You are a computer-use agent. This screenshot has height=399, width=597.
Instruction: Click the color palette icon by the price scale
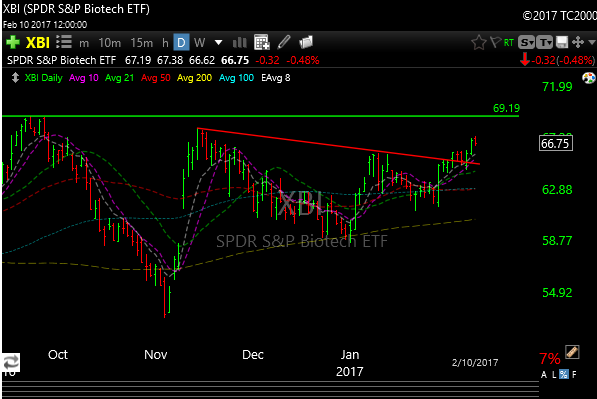click(x=589, y=78)
